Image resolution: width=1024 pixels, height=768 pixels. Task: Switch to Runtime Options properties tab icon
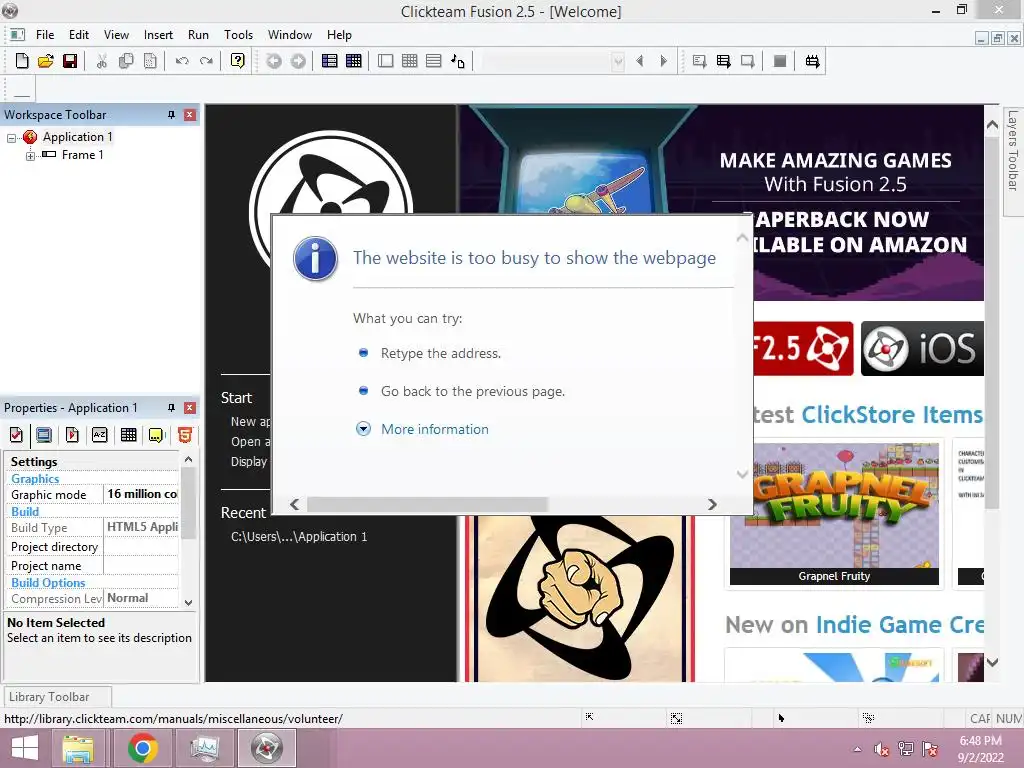click(72, 435)
